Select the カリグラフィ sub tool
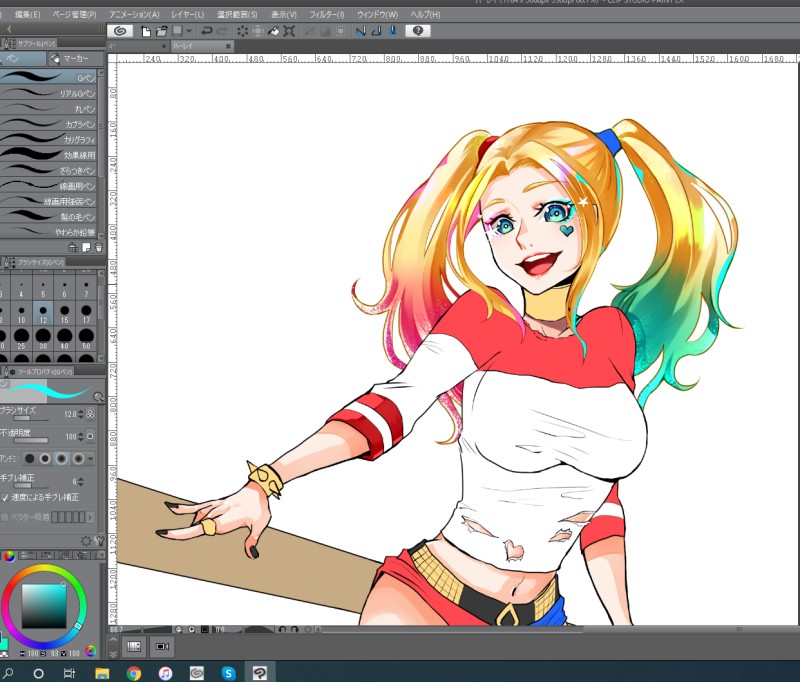Viewport: 800px width, 682px height. coord(48,139)
